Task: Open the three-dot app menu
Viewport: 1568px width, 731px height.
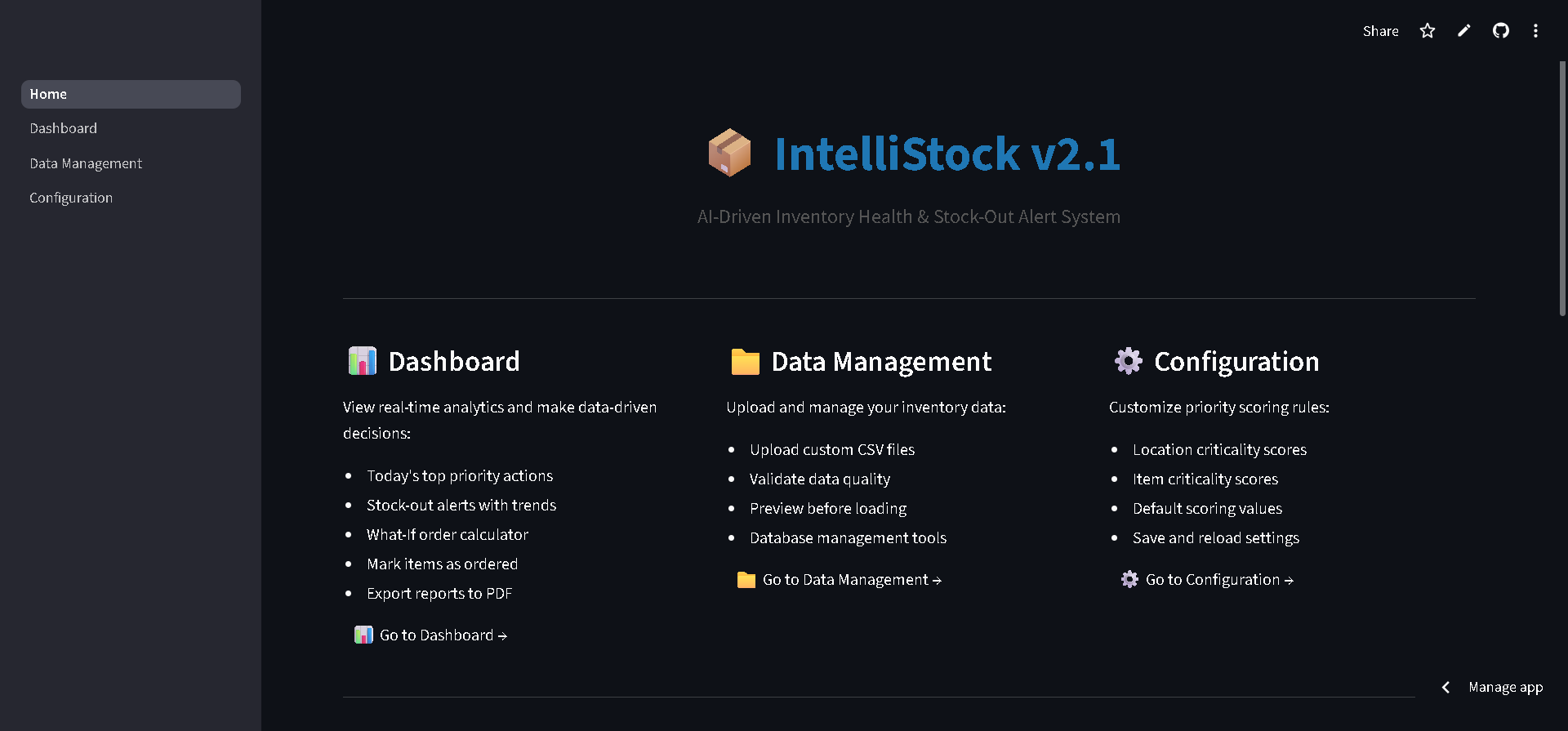Action: coord(1535,31)
